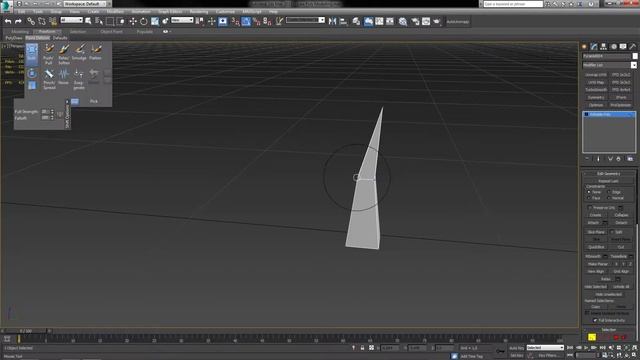Toggle the 3D Snaps icon
The height and width of the screenshot is (360, 640).
235,21
